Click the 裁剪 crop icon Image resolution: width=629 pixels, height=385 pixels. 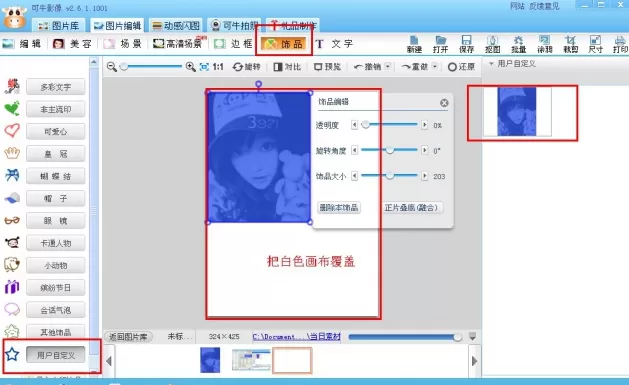570,44
